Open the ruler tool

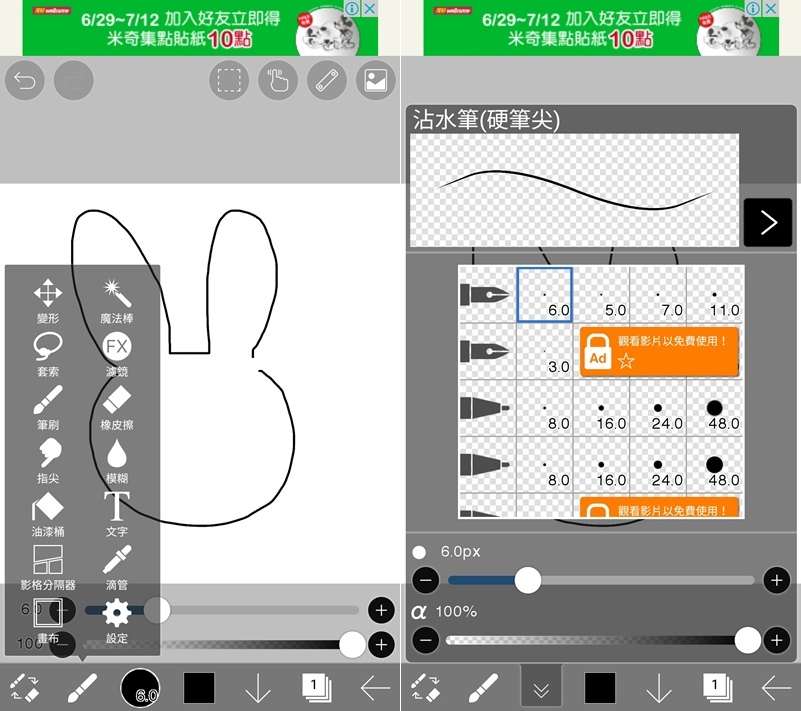tap(327, 80)
